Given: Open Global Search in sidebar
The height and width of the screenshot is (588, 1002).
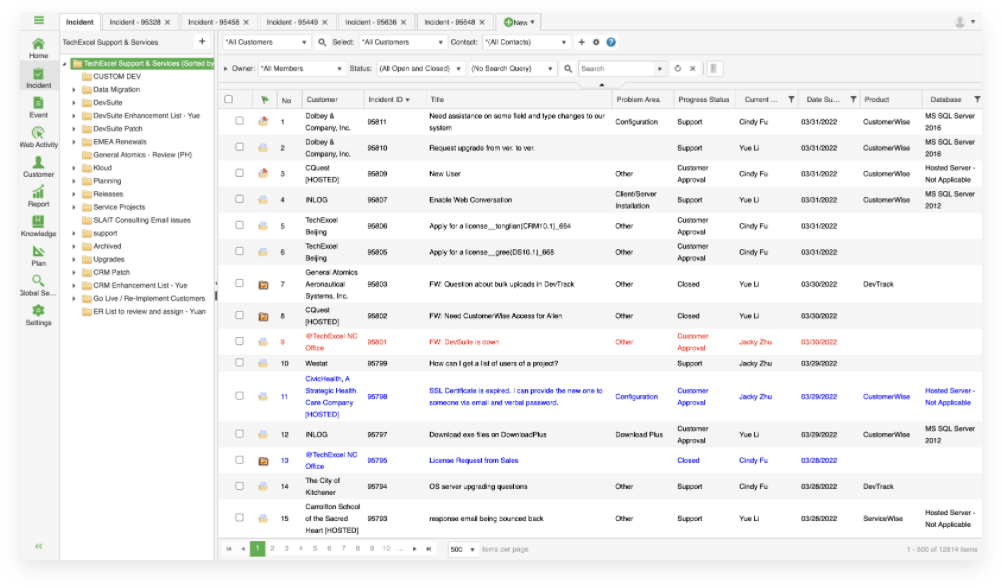Looking at the screenshot, I should point(38,286).
